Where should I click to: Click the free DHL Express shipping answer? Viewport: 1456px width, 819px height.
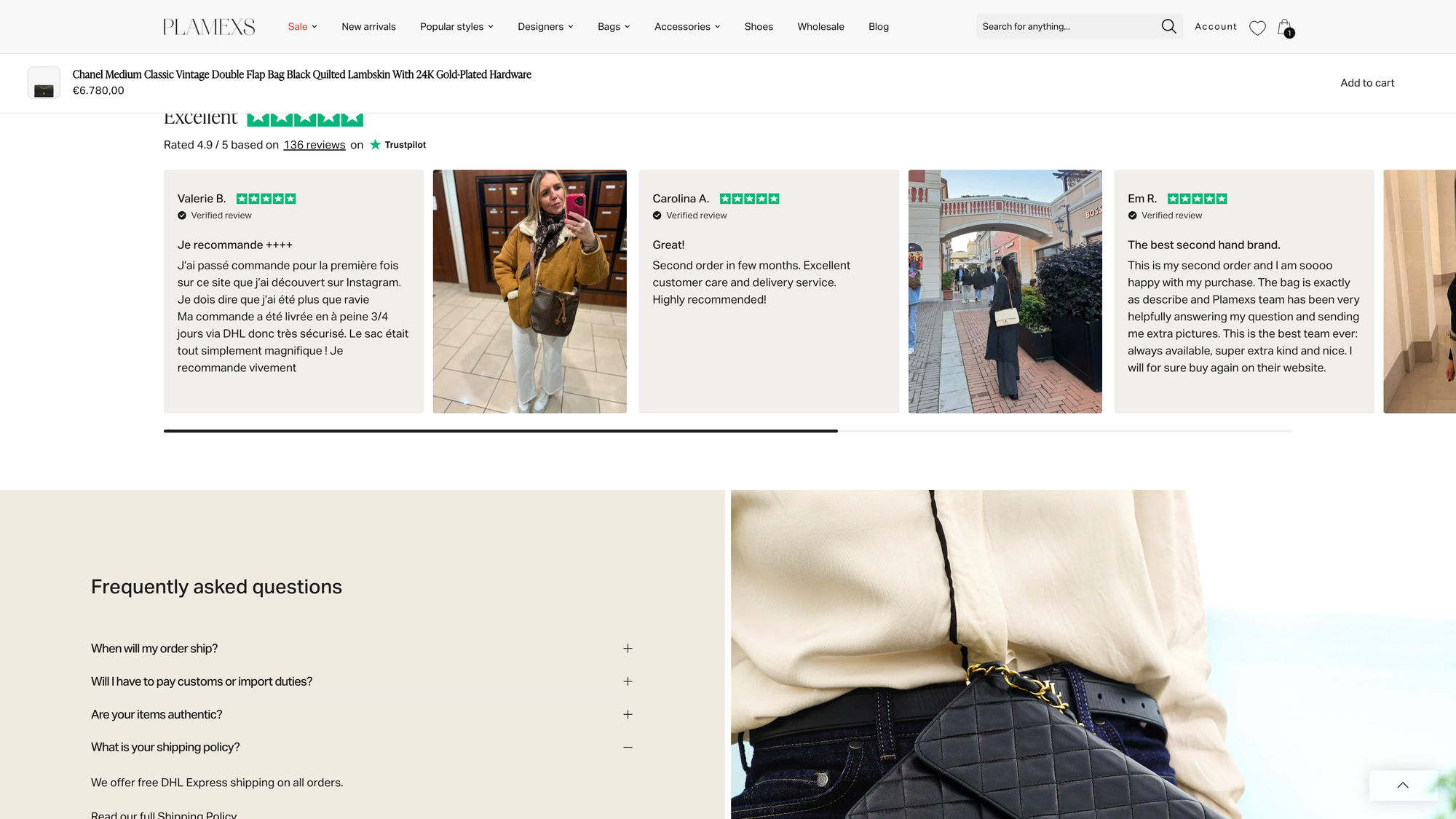(x=217, y=783)
